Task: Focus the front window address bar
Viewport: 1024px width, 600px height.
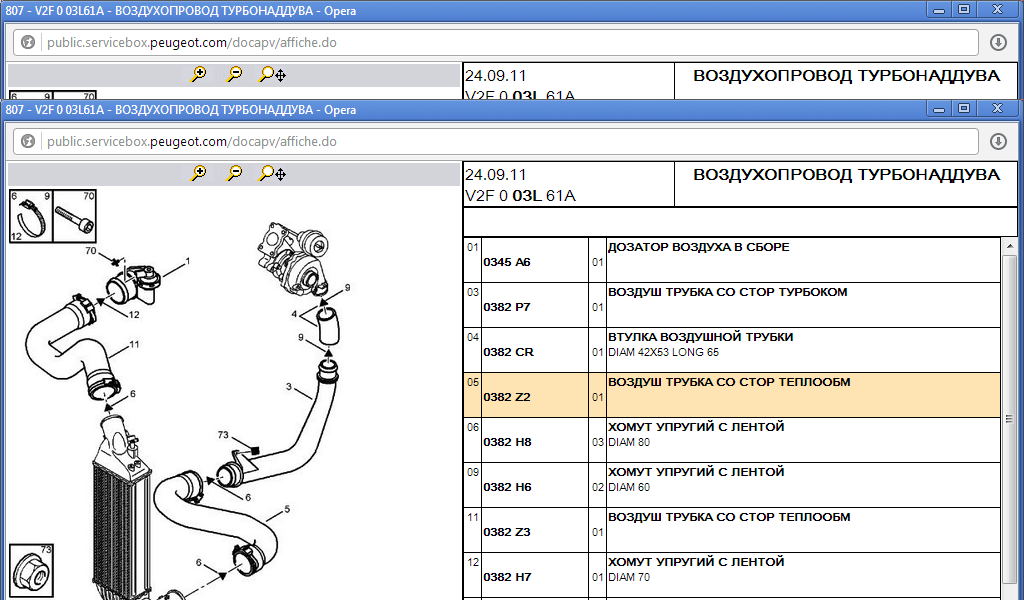Action: 500,142
